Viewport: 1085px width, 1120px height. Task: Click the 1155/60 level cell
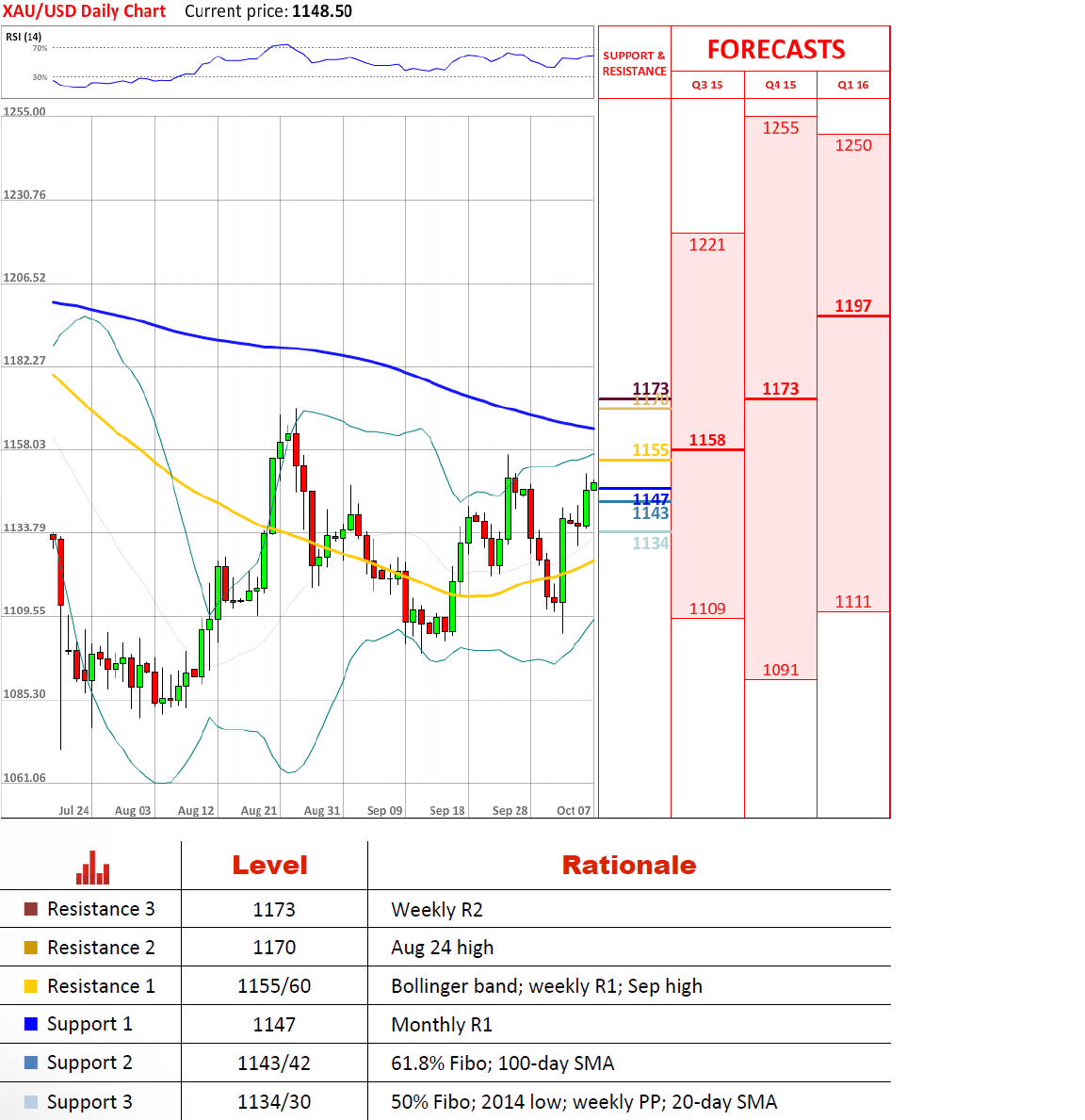(x=274, y=986)
